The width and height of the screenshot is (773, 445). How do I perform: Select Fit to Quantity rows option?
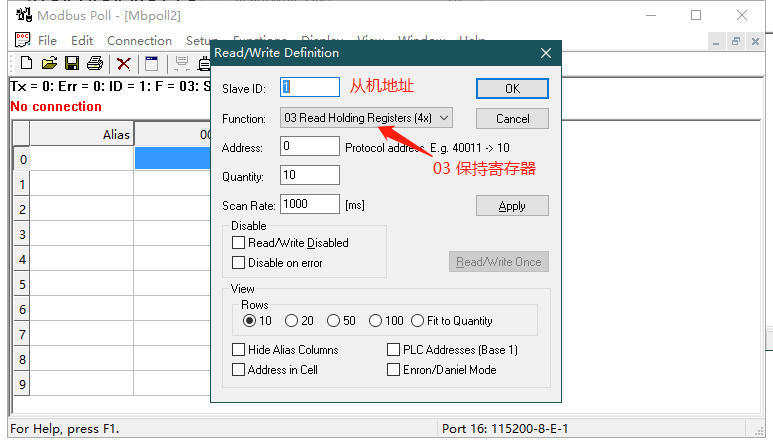[x=418, y=321]
